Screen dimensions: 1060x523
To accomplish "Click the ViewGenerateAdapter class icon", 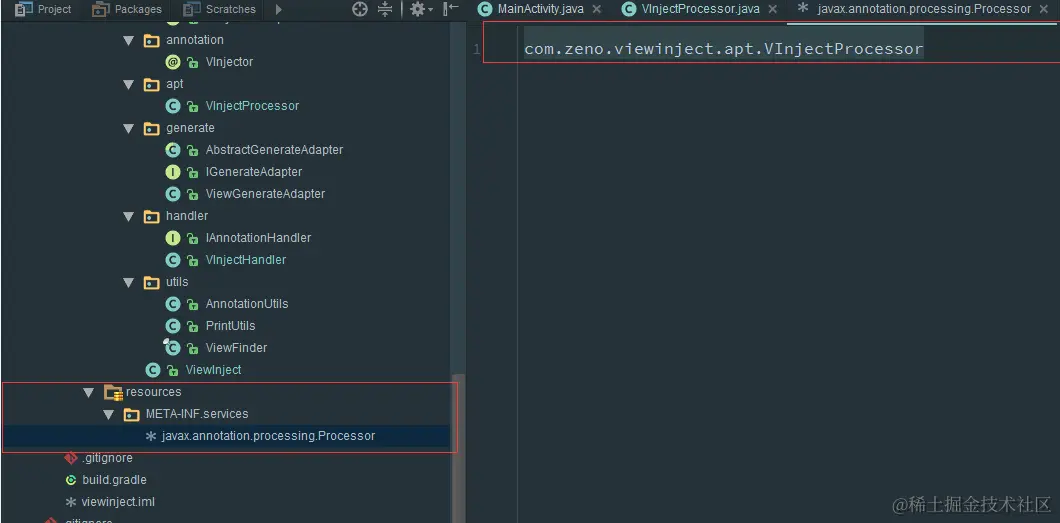I will [173, 194].
